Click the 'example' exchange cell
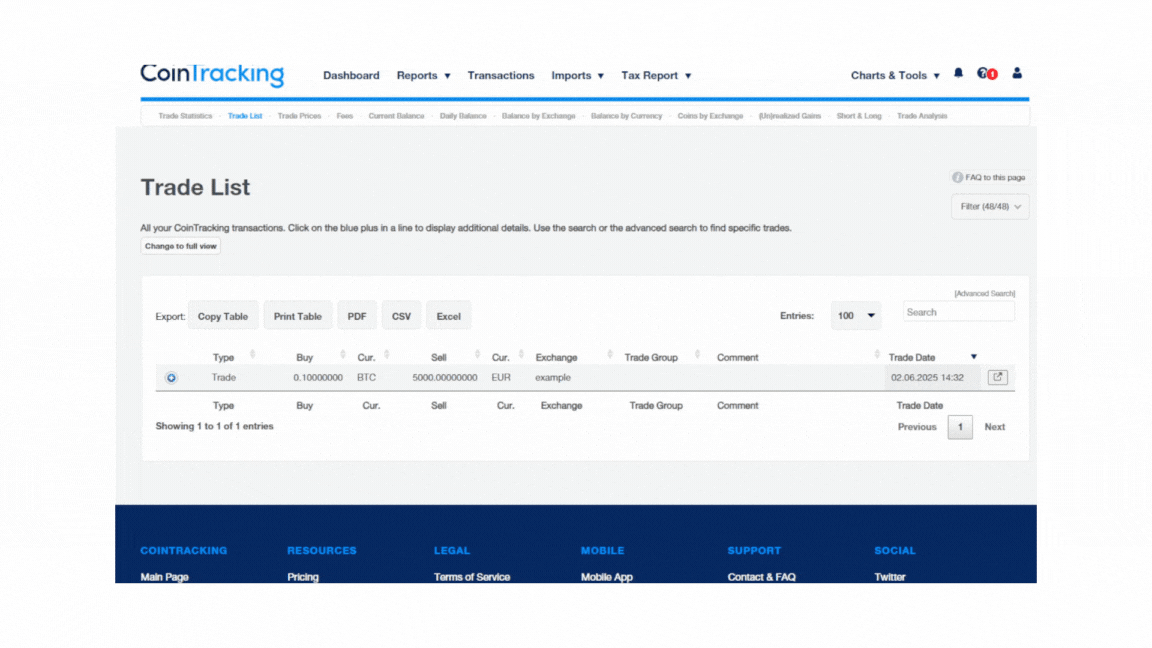The width and height of the screenshot is (1152, 648). [x=552, y=378]
